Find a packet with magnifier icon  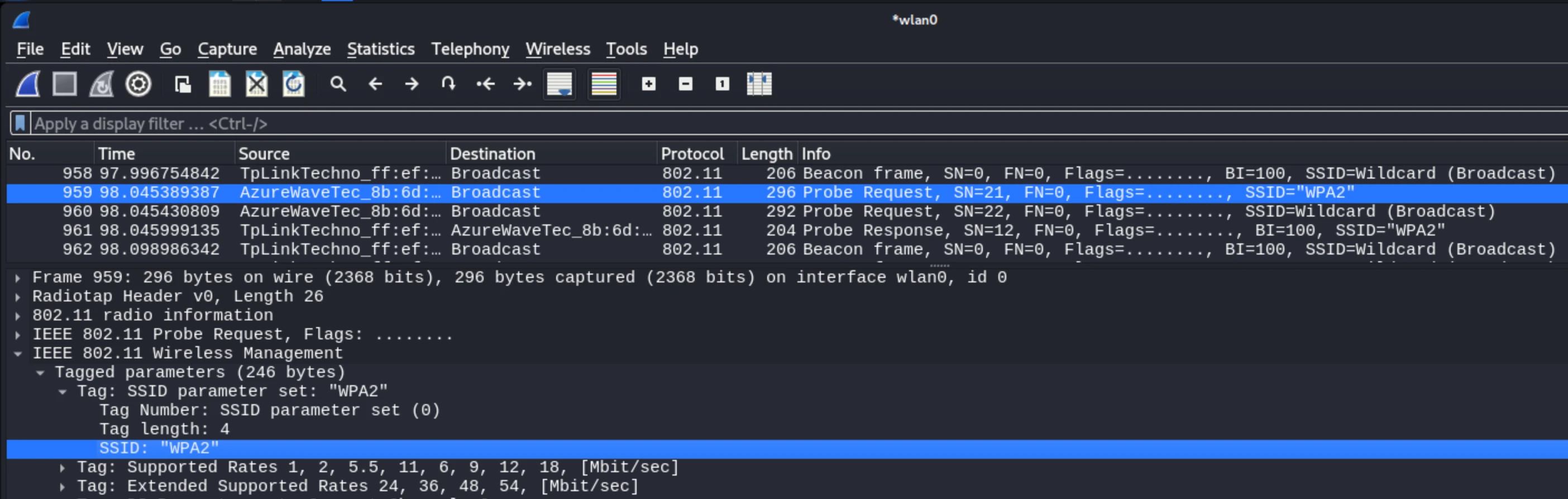click(338, 84)
